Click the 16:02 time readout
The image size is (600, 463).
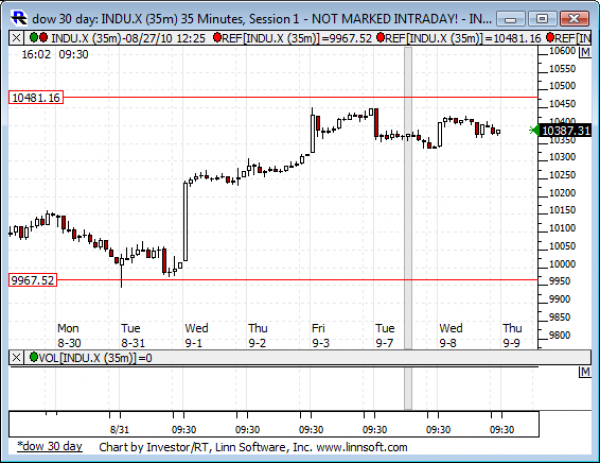(x=36, y=54)
